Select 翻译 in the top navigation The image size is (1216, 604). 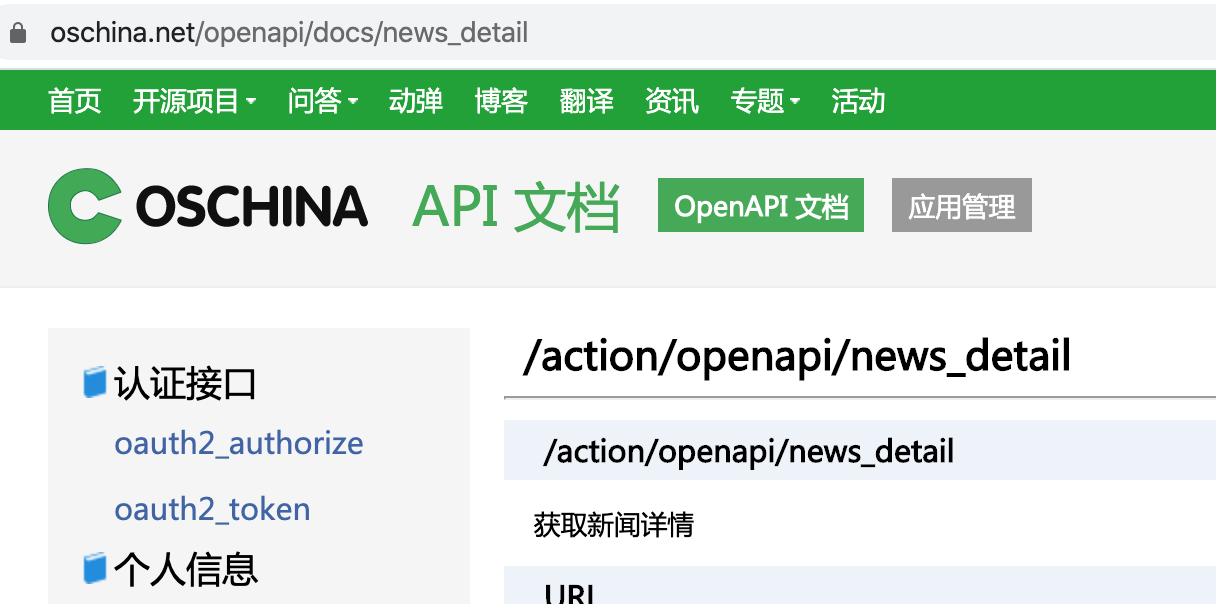[587, 101]
